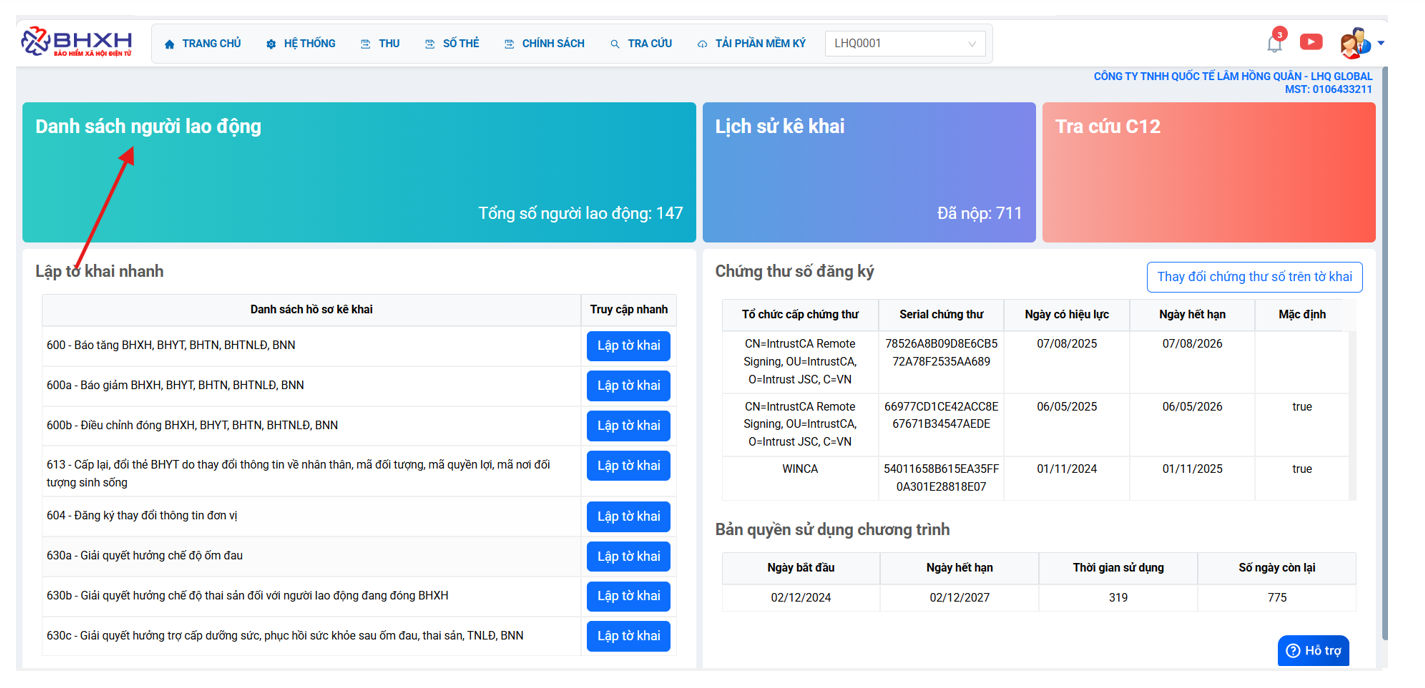Open the user avatar menu
Viewport: 1425px width, 688px height.
point(1354,43)
